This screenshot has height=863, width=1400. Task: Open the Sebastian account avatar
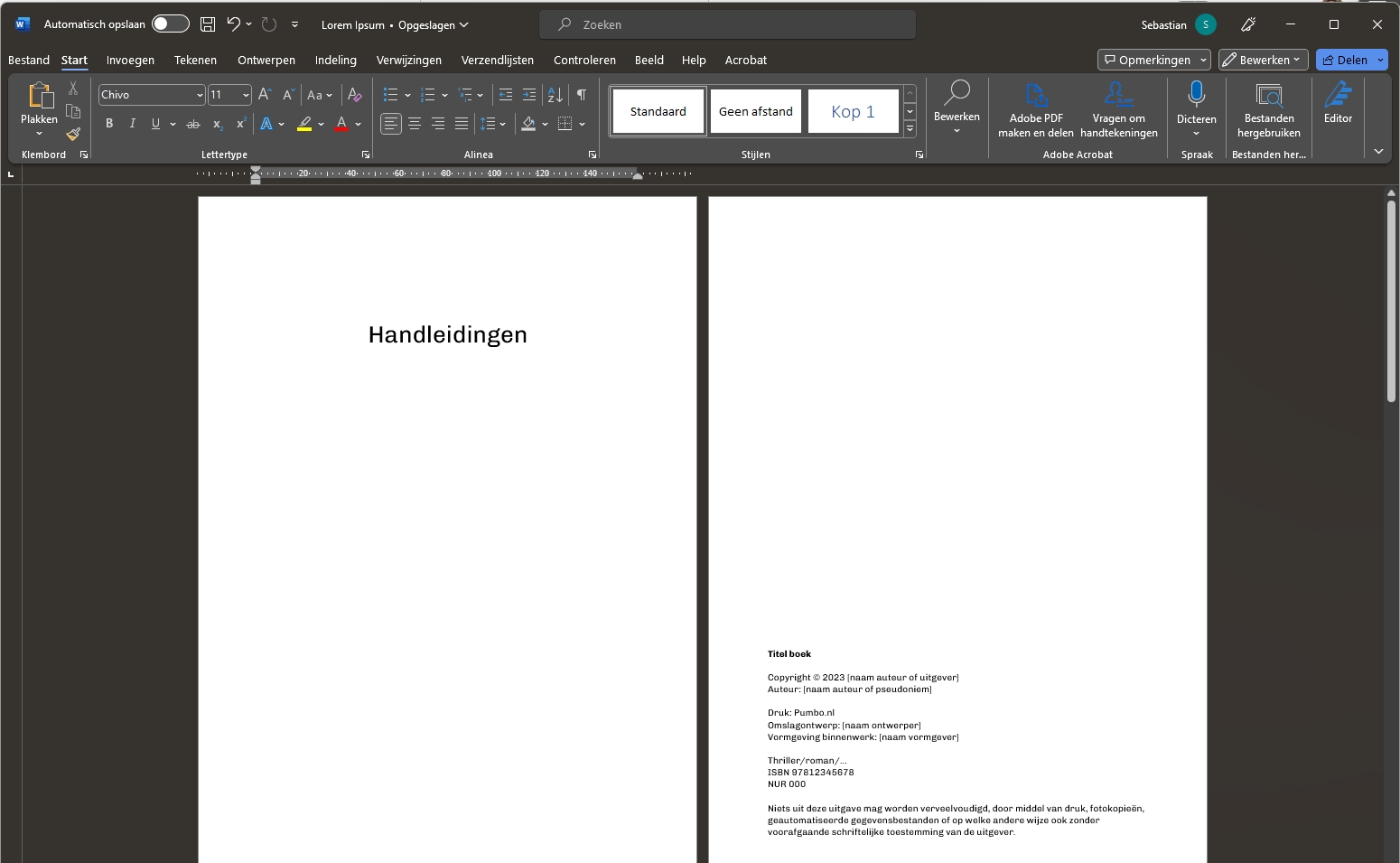1206,24
